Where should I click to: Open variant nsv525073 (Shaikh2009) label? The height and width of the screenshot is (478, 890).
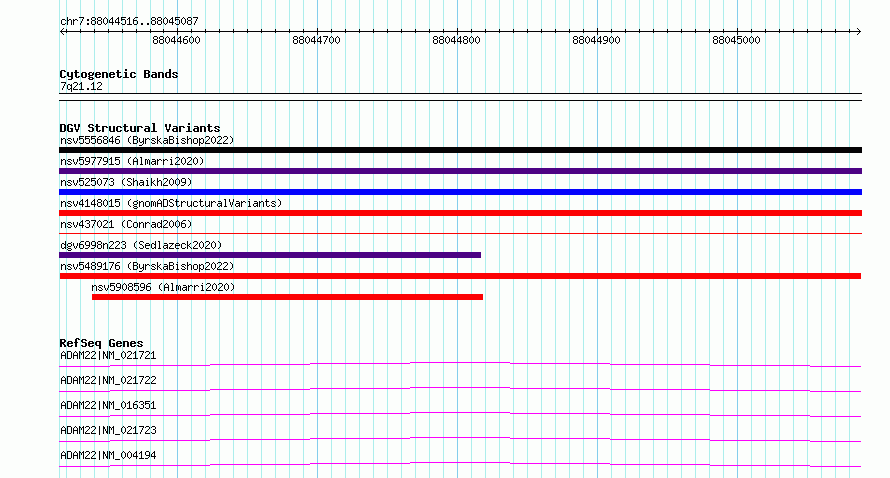coord(126,182)
